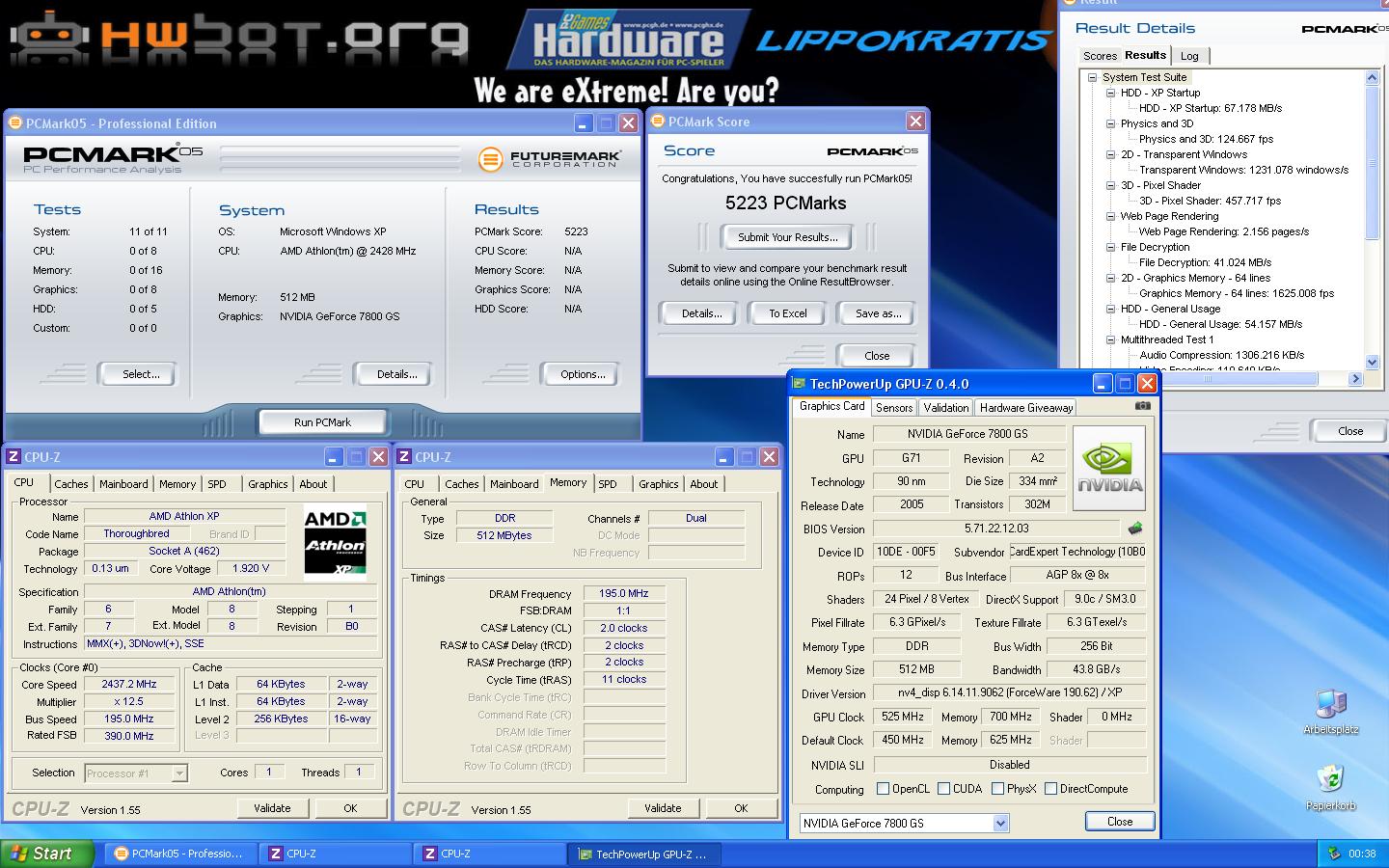Screen dimensions: 1389x868
Task: Click the scroll down arrow in Result Details
Action: (x=1374, y=363)
